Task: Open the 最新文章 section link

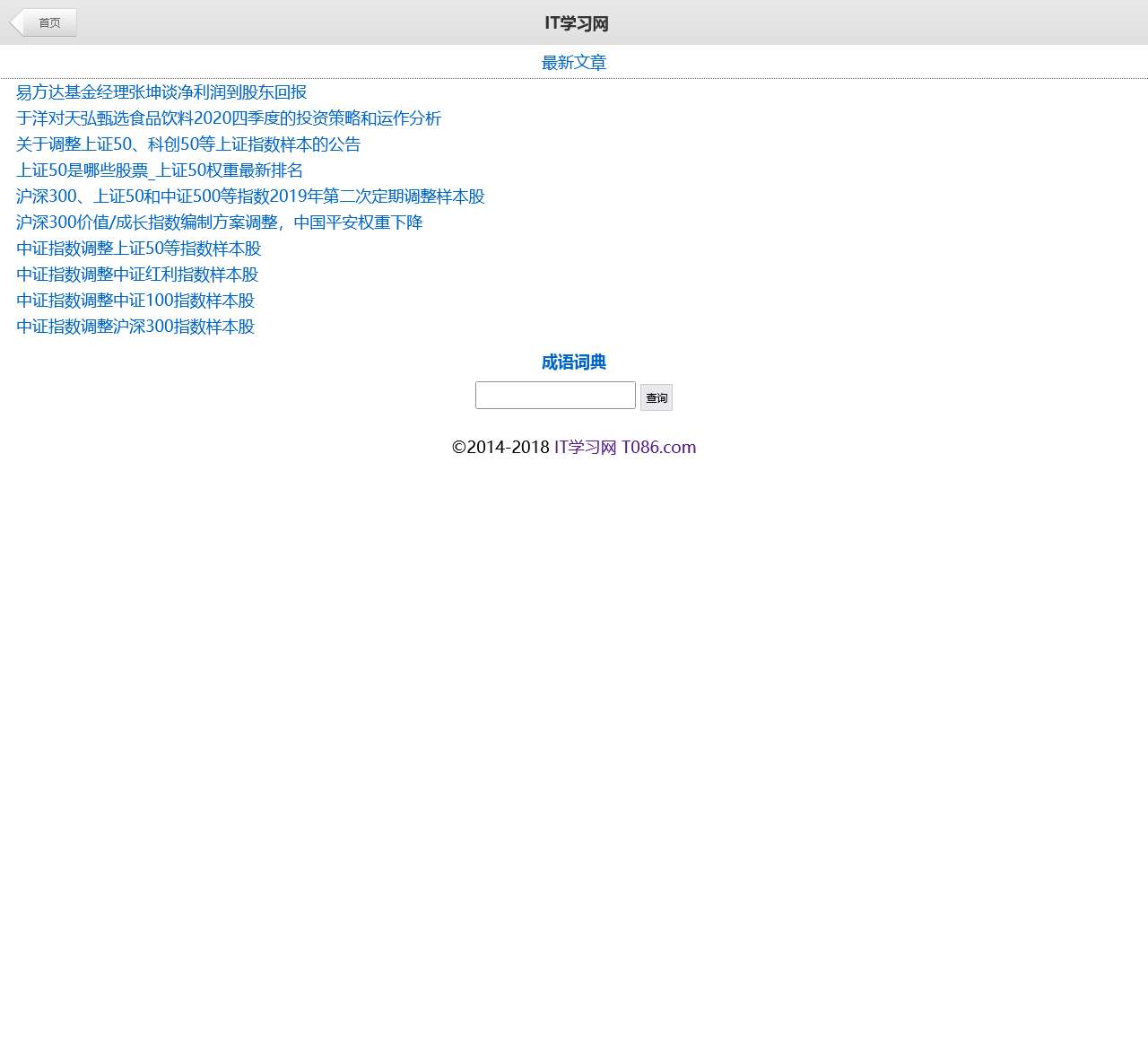Action: click(x=574, y=62)
